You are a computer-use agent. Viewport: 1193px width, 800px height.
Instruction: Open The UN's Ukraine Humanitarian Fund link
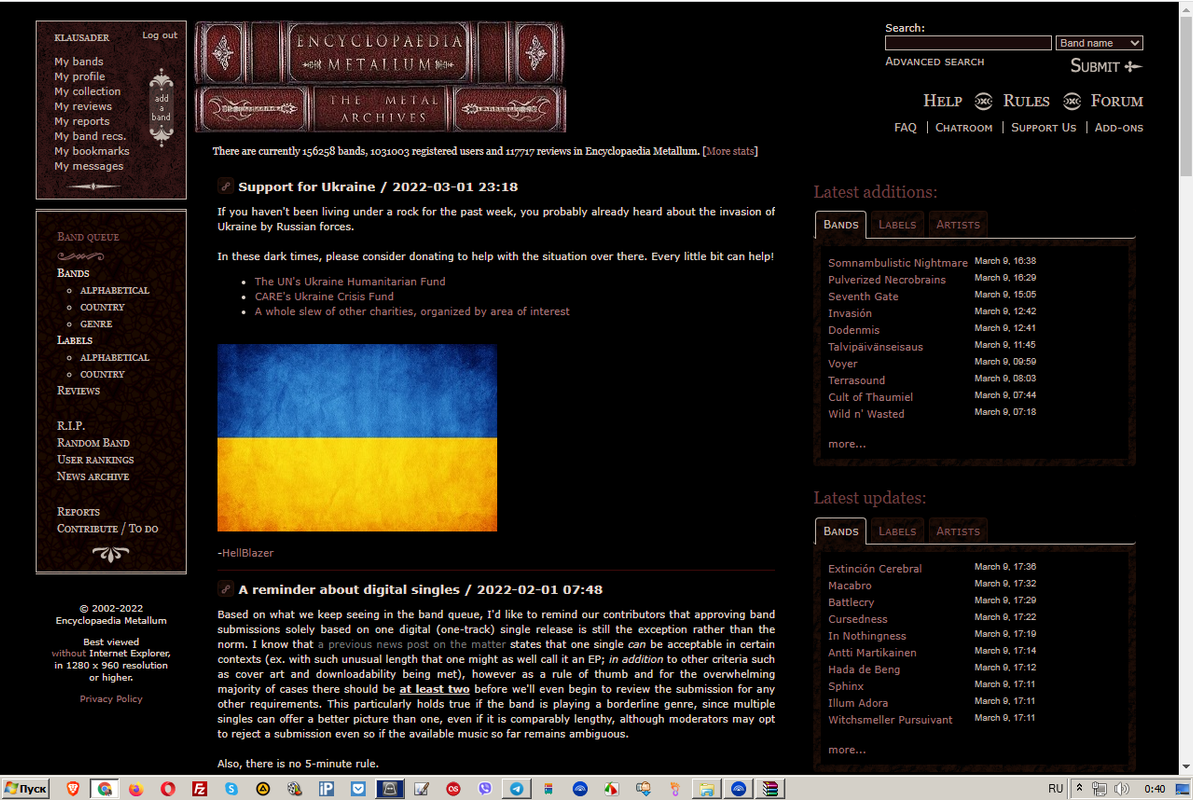[x=350, y=282]
